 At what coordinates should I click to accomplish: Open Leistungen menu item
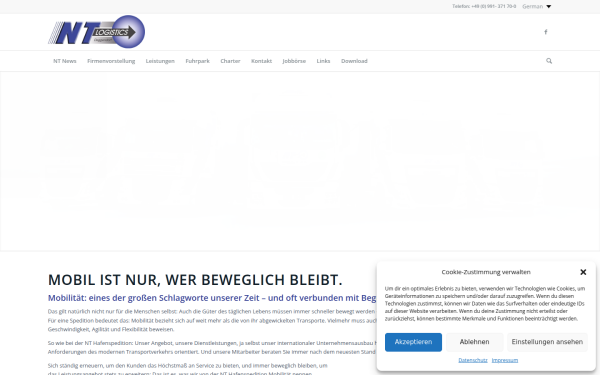click(x=160, y=61)
